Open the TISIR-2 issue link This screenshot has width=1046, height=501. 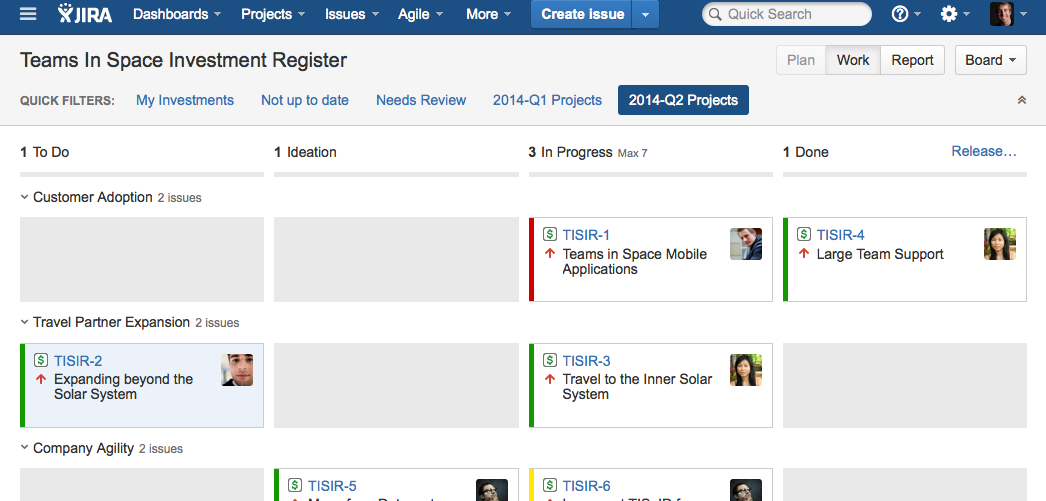coord(78,361)
